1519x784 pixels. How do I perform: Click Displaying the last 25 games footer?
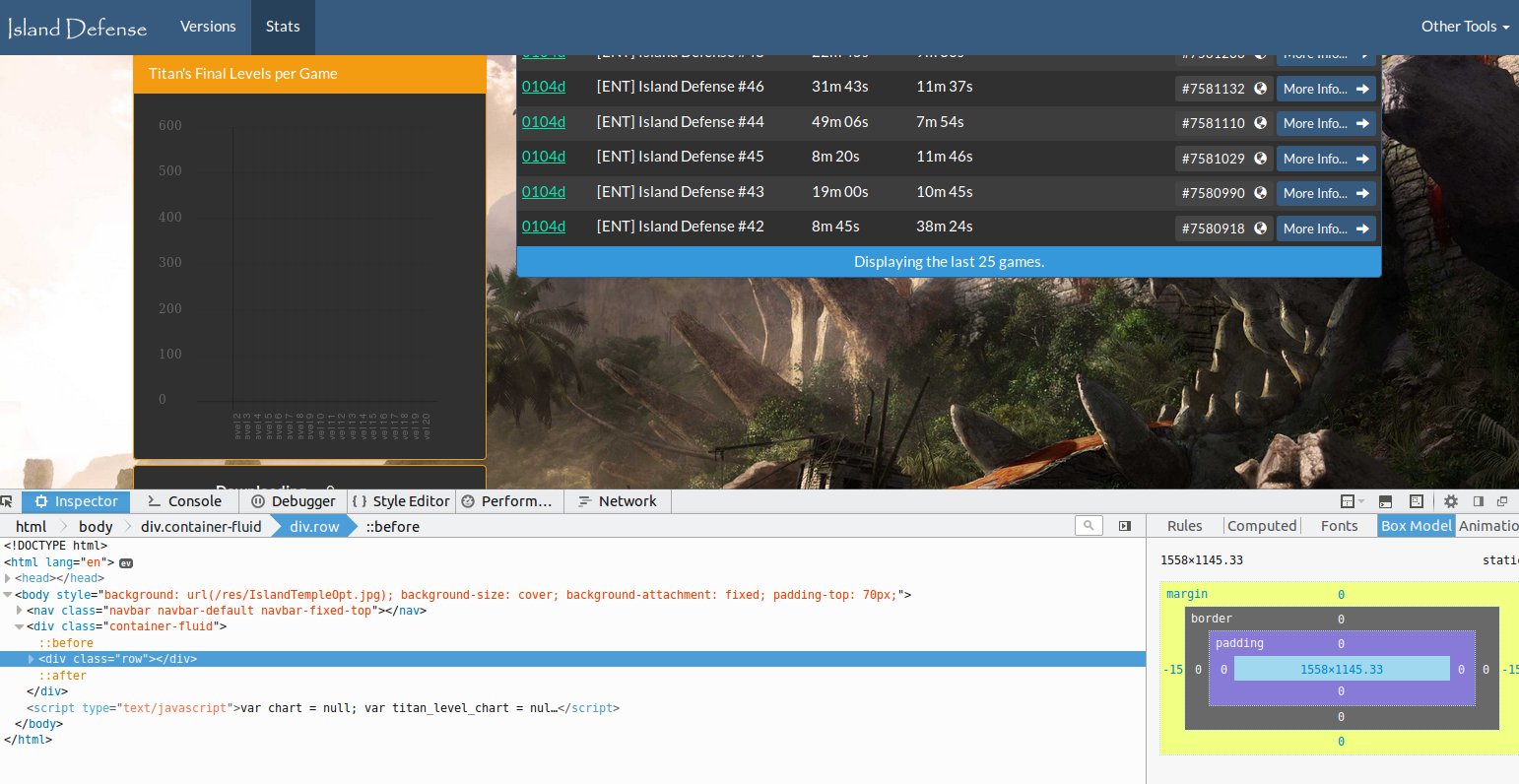[x=949, y=262]
